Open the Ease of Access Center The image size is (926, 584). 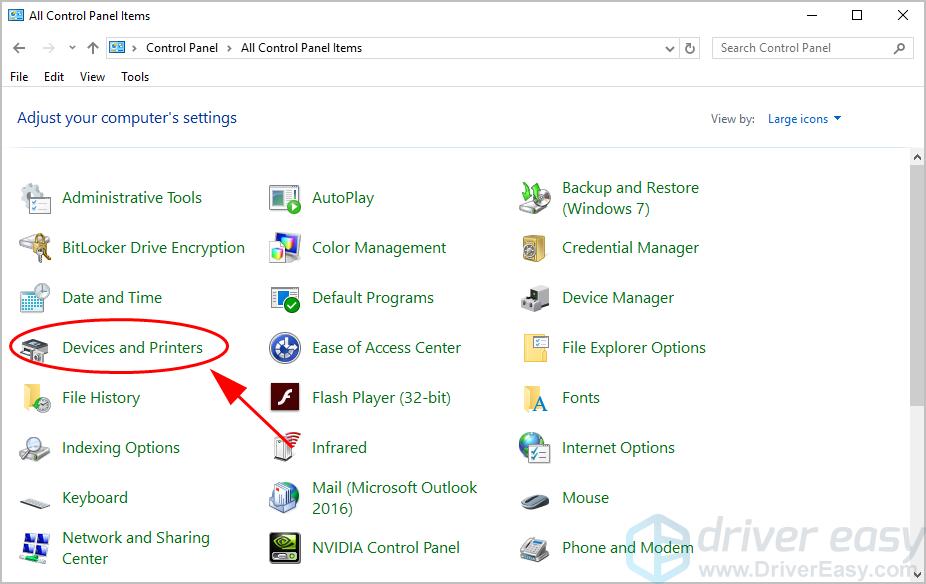click(x=386, y=347)
